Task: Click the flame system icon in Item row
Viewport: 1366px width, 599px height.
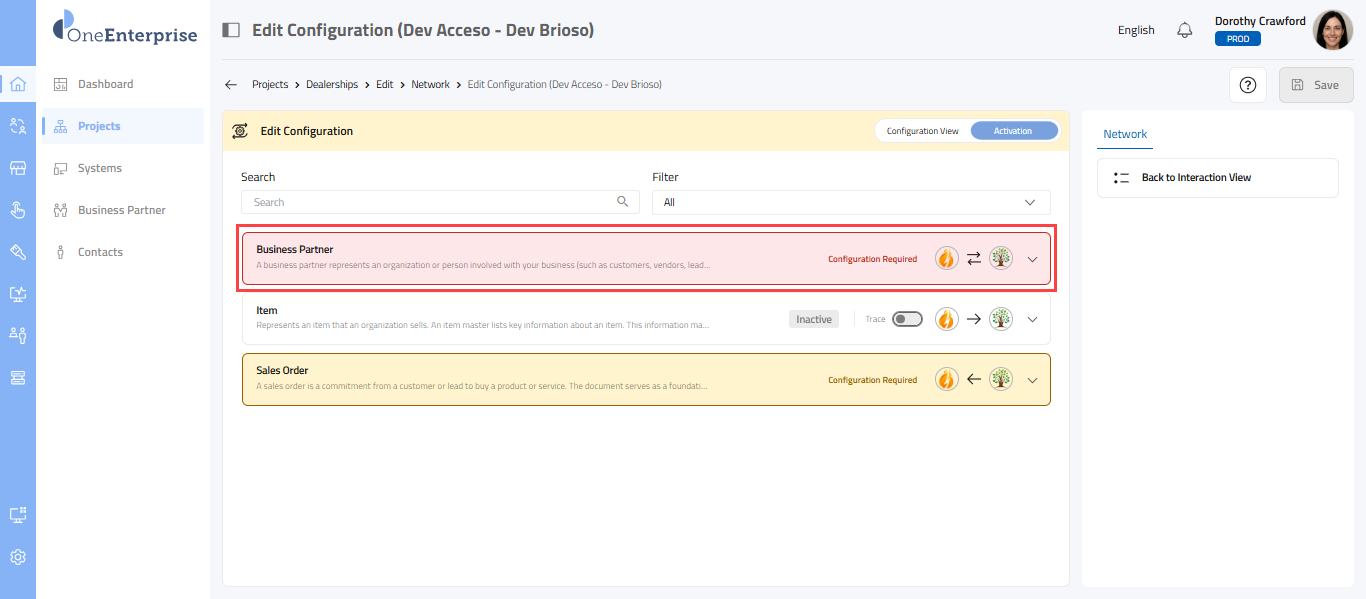Action: [946, 319]
